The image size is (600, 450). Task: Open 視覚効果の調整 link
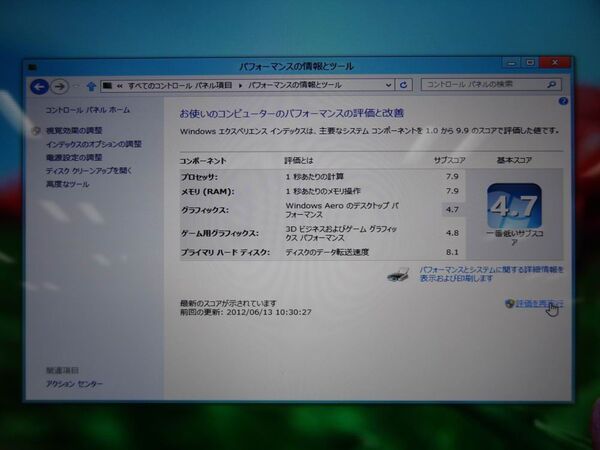[74, 130]
